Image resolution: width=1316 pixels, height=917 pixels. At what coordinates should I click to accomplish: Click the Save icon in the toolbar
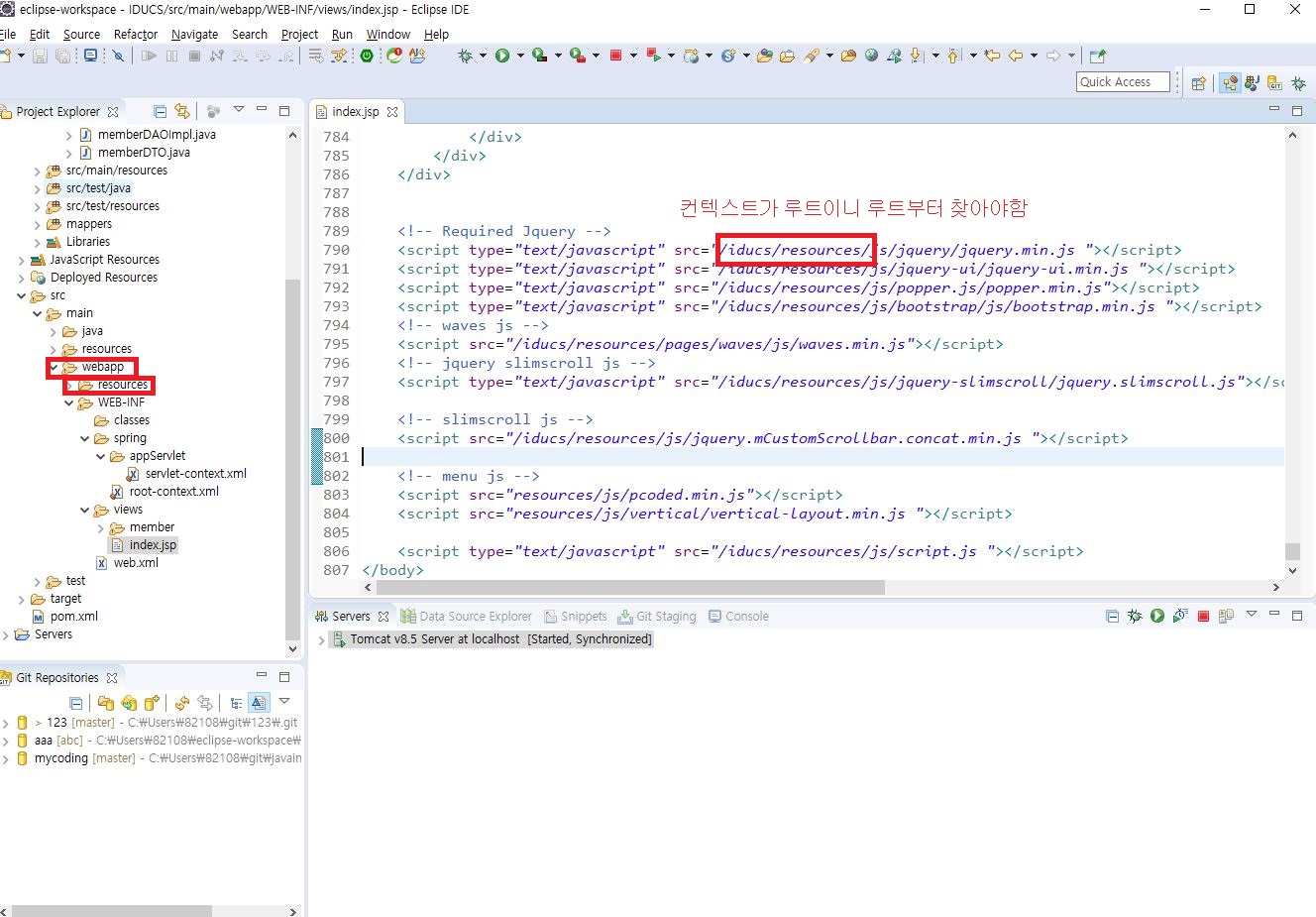click(40, 57)
